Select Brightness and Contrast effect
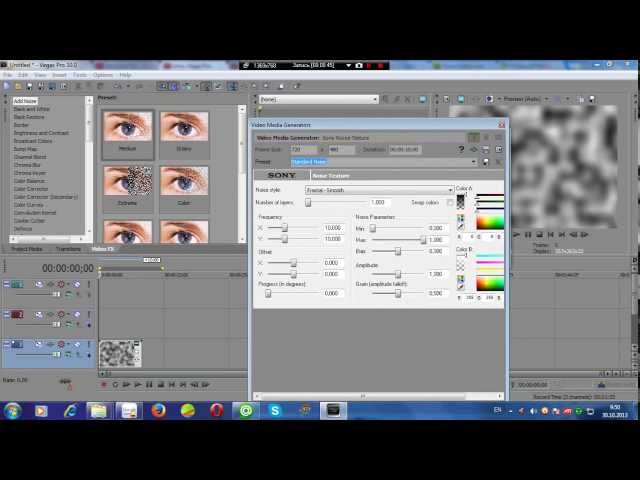This screenshot has height=480, width=640. click(x=41, y=133)
